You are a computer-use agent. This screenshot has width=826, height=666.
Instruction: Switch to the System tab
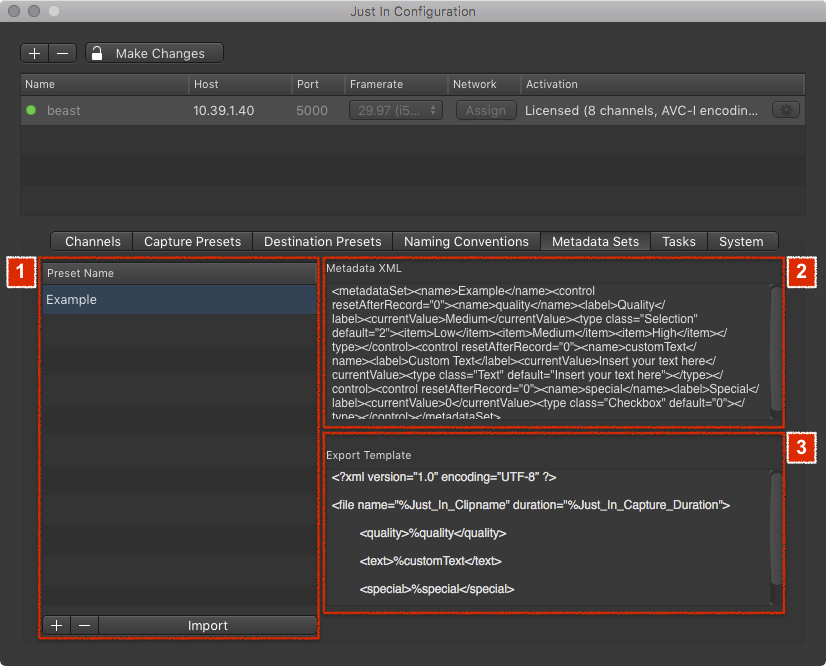coord(741,241)
